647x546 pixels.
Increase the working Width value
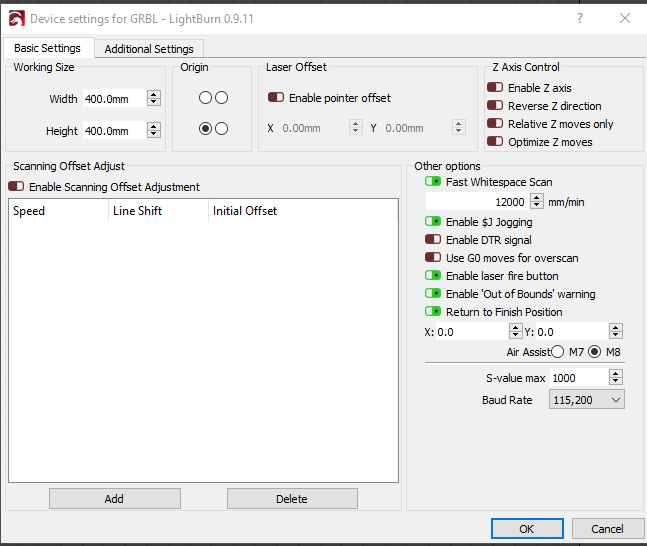(x=153, y=95)
